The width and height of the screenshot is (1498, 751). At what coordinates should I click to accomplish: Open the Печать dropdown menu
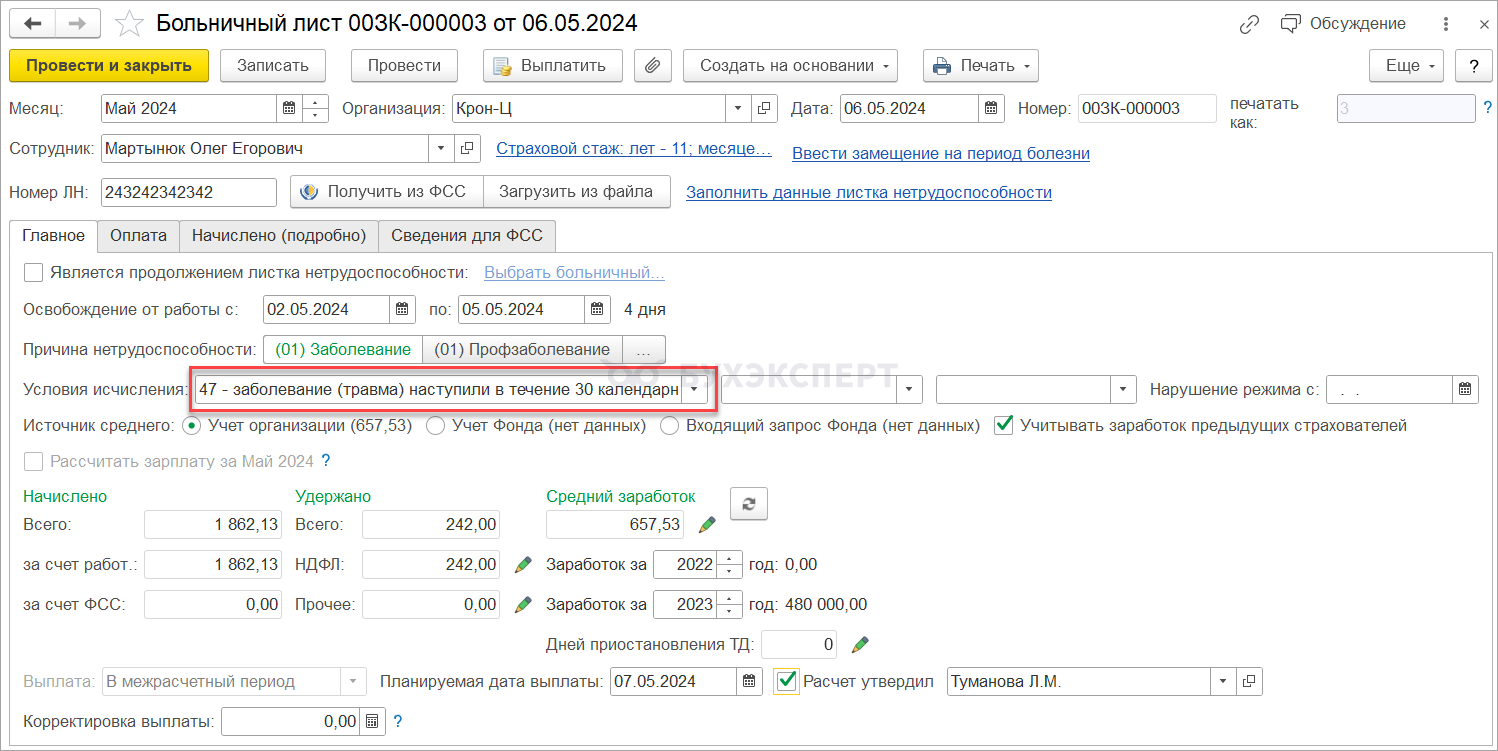(x=981, y=66)
